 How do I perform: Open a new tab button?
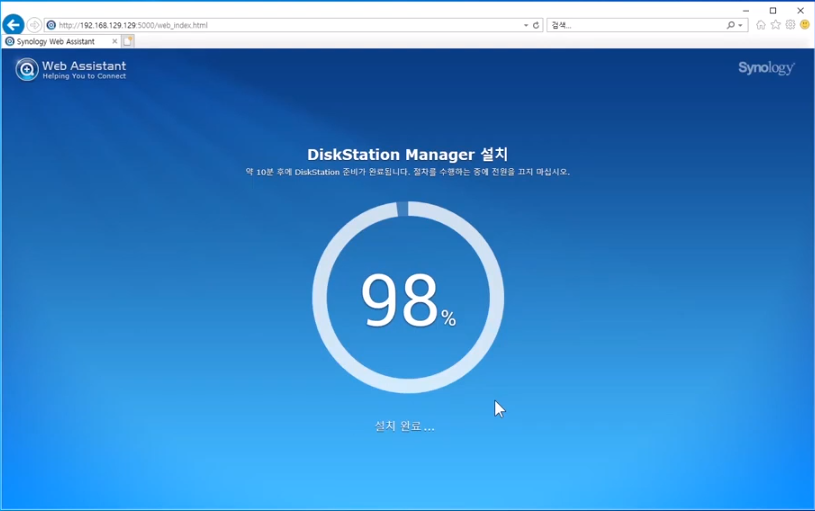coord(128,41)
